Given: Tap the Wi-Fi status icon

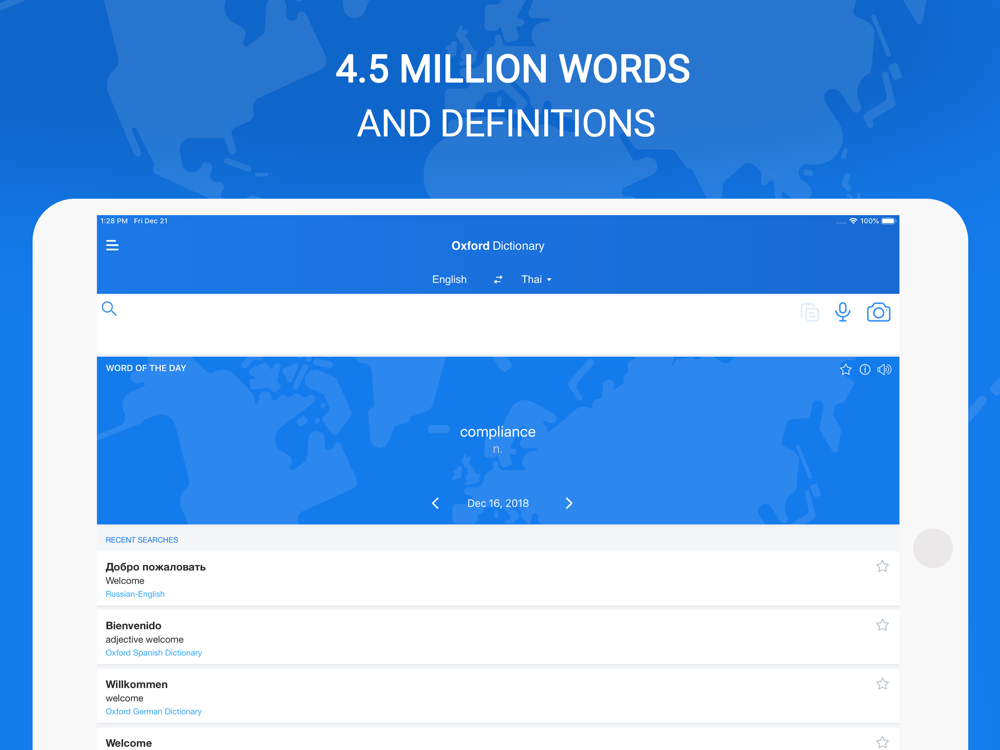Looking at the screenshot, I should (x=853, y=221).
